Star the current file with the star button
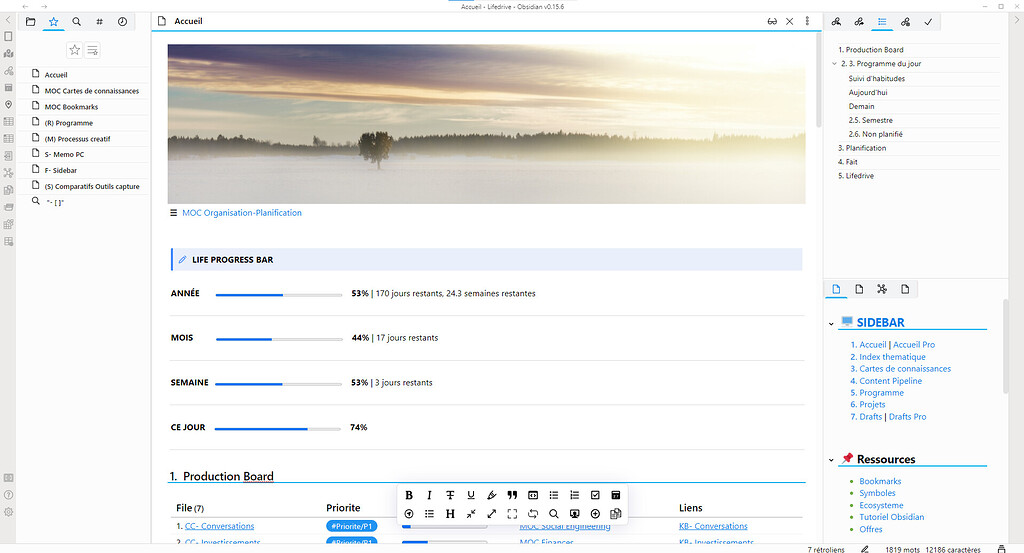 click(x=74, y=50)
